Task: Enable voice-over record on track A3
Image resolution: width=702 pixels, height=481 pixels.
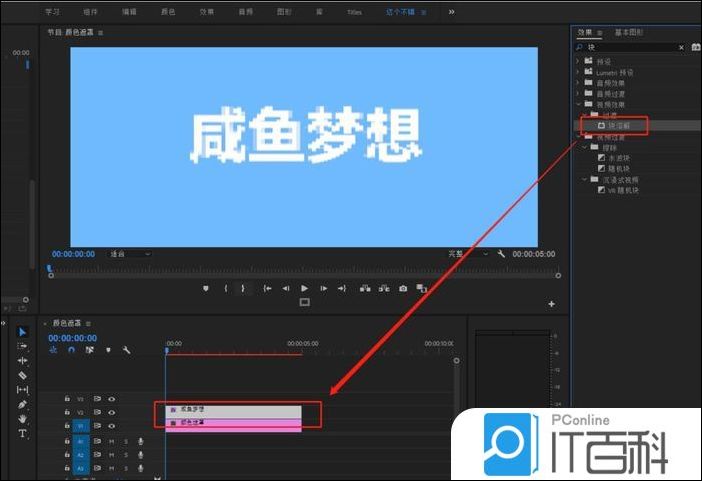Action: pos(141,468)
